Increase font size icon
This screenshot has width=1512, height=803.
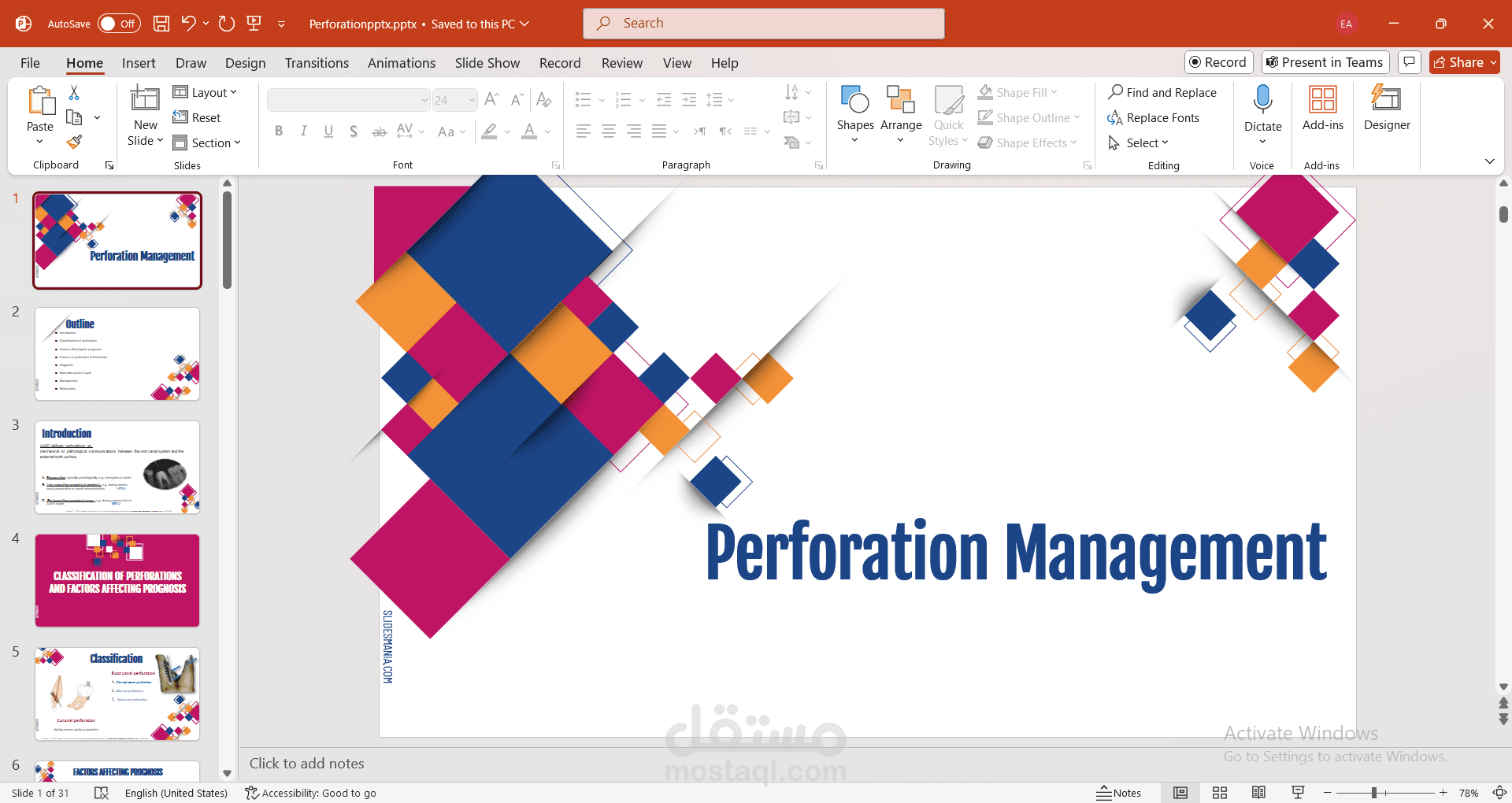[x=491, y=99]
